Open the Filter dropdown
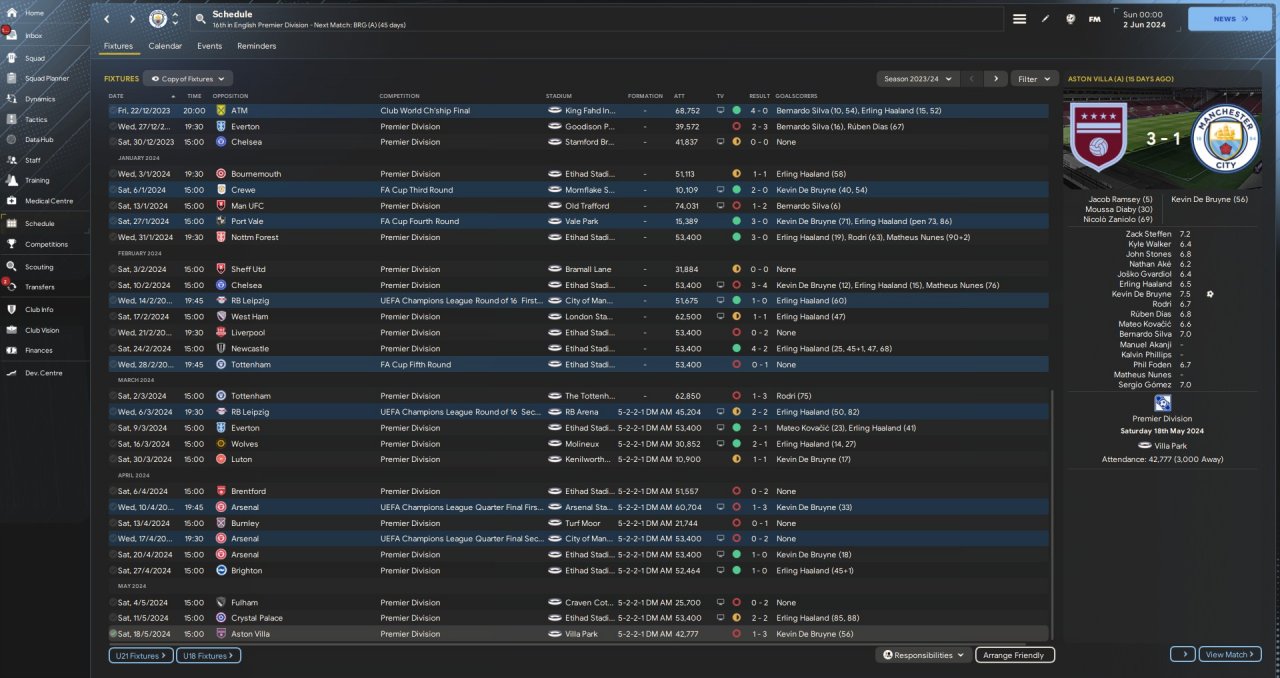Screen dimensions: 1280x678 point(1034,78)
